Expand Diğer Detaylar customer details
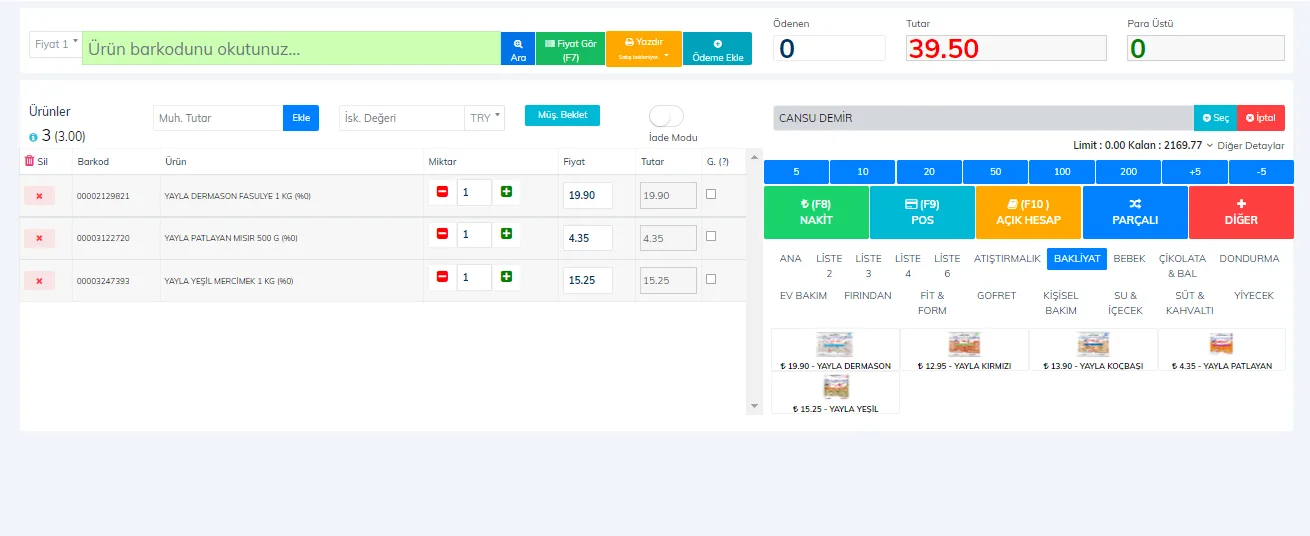The height and width of the screenshot is (536, 1310). click(1245, 145)
